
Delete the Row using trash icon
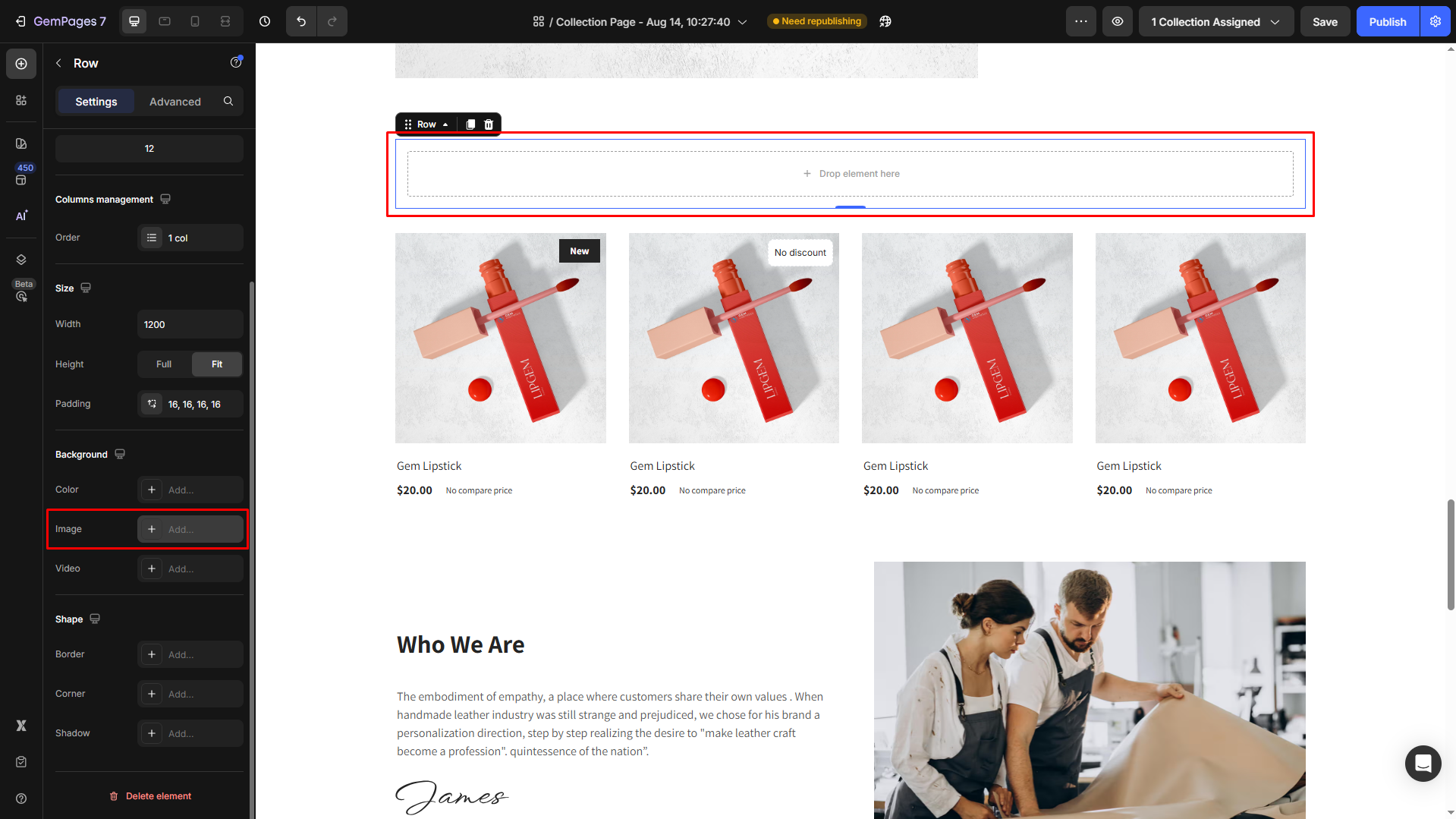point(489,124)
